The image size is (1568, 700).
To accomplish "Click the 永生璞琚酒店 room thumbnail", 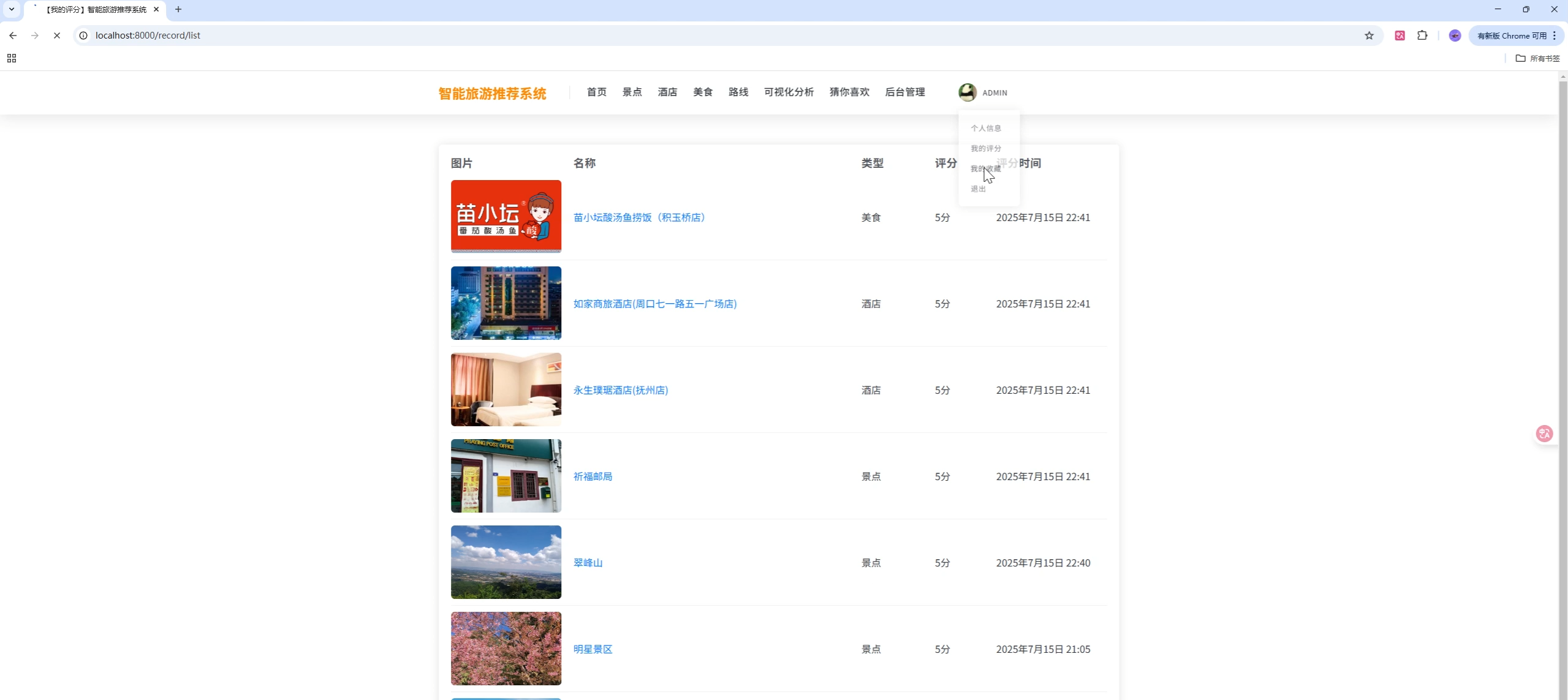I will [506, 390].
